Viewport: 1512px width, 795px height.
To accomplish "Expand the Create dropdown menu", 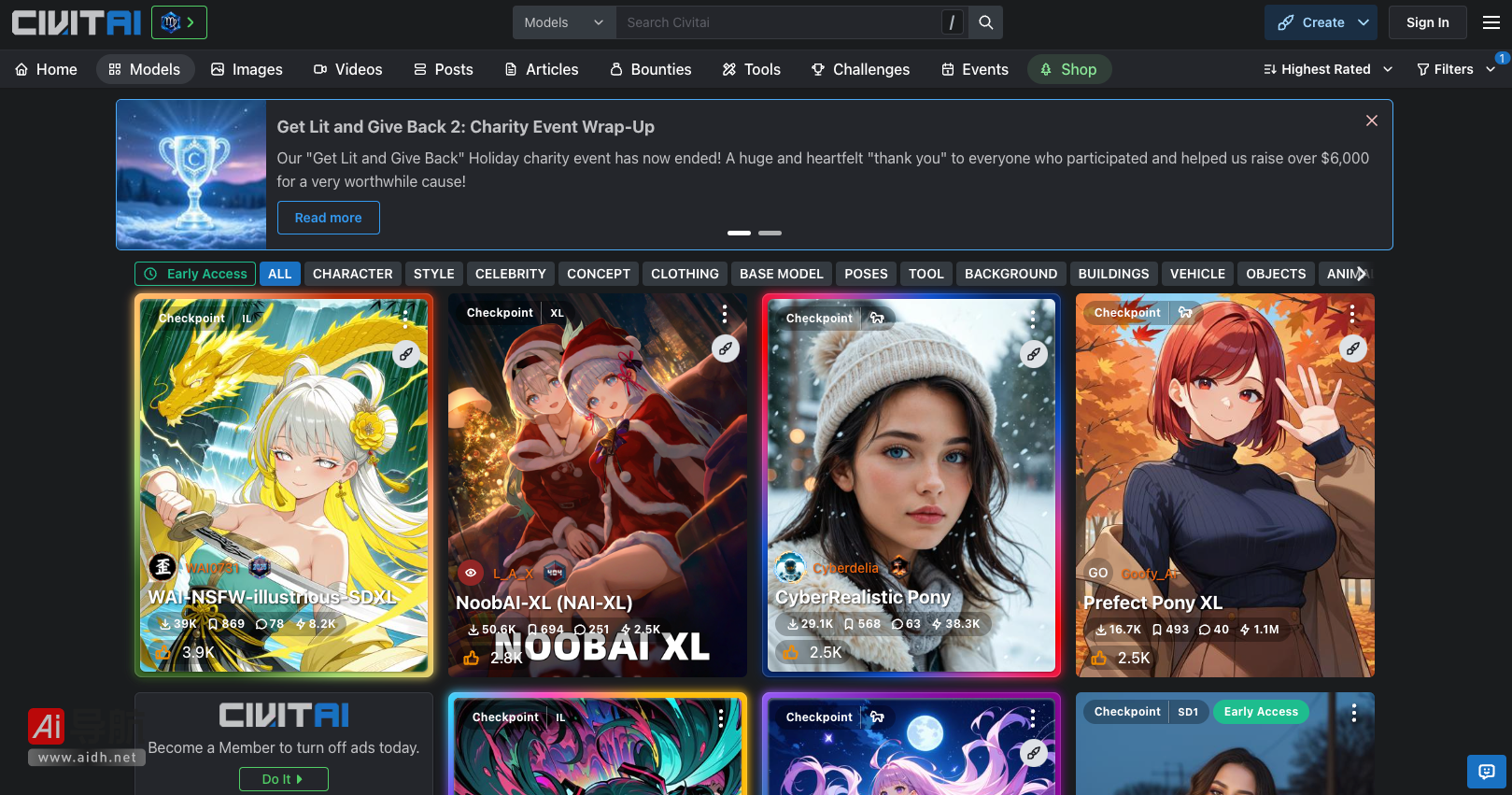I will (1322, 22).
